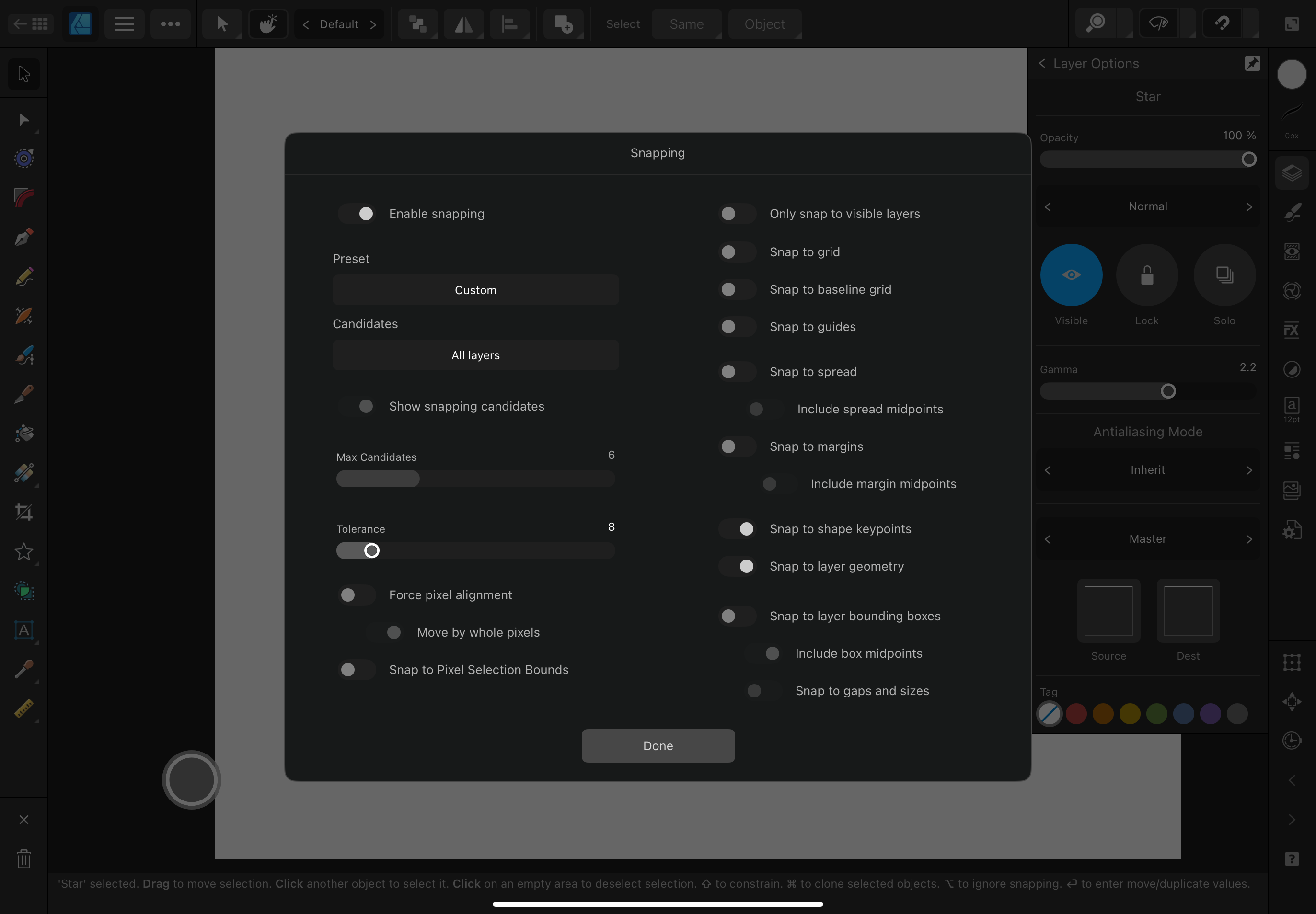This screenshot has width=1316, height=914.
Task: Toggle Snap to shape keypoints off
Action: tap(737, 529)
